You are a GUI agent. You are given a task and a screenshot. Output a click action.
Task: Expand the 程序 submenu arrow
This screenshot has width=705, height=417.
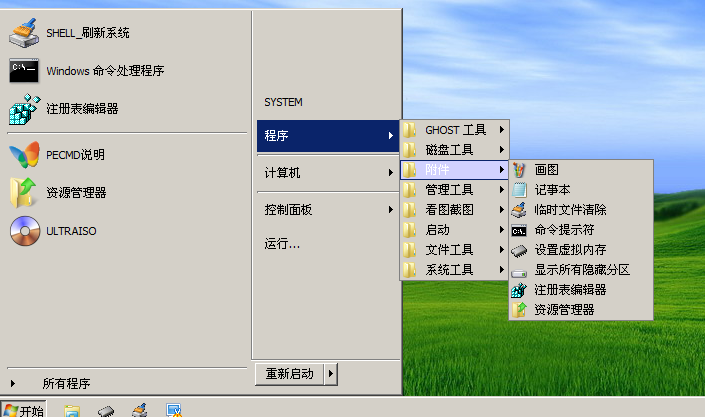point(391,135)
